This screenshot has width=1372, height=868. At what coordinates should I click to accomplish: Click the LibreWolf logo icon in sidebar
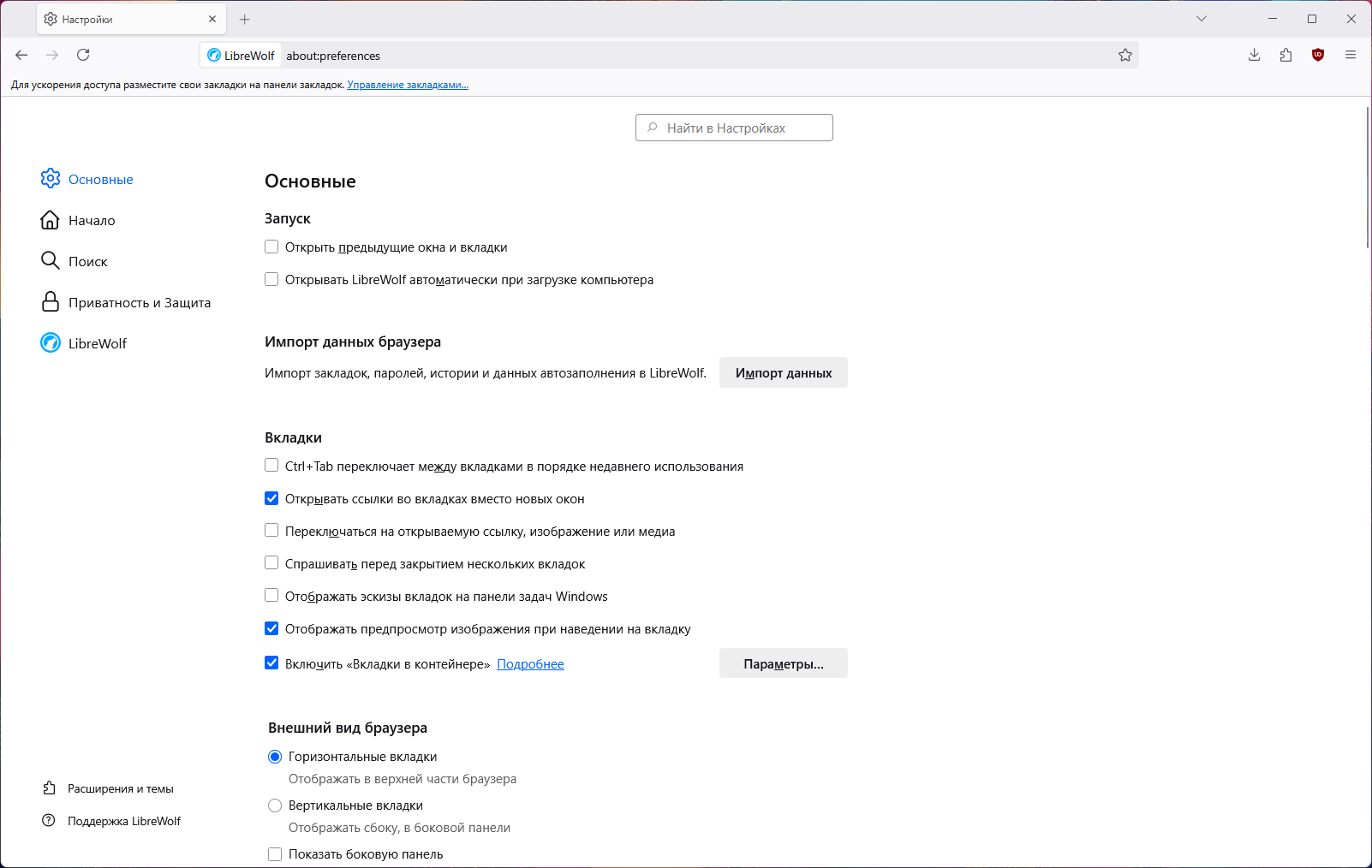tap(51, 342)
